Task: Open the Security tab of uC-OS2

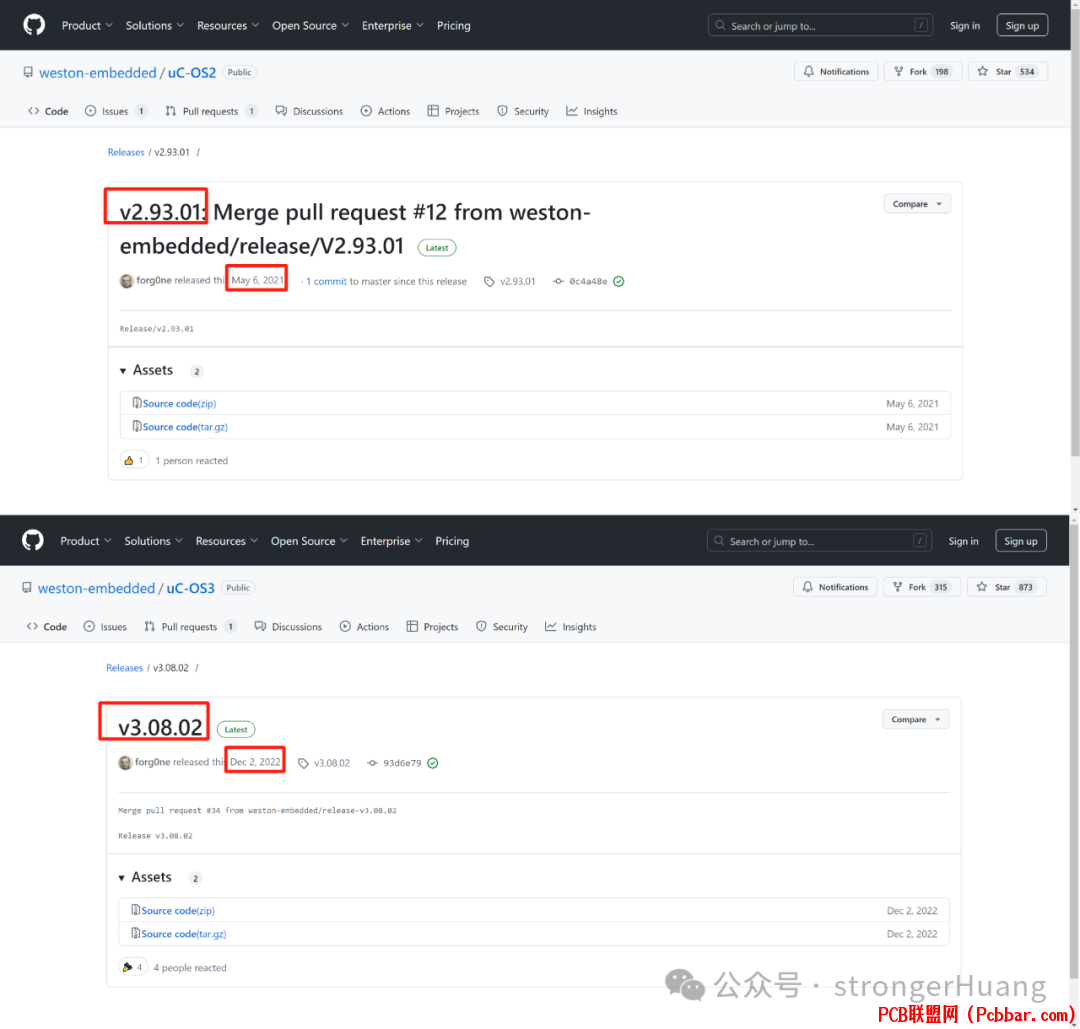Action: [x=523, y=111]
